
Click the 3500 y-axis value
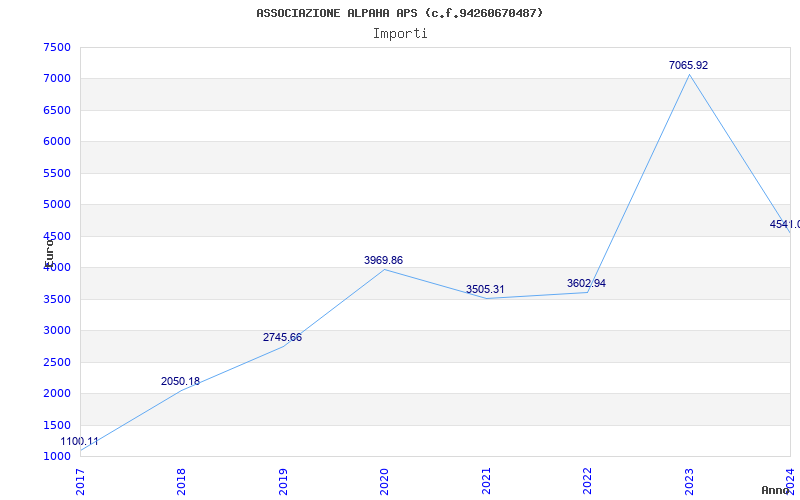(x=57, y=299)
